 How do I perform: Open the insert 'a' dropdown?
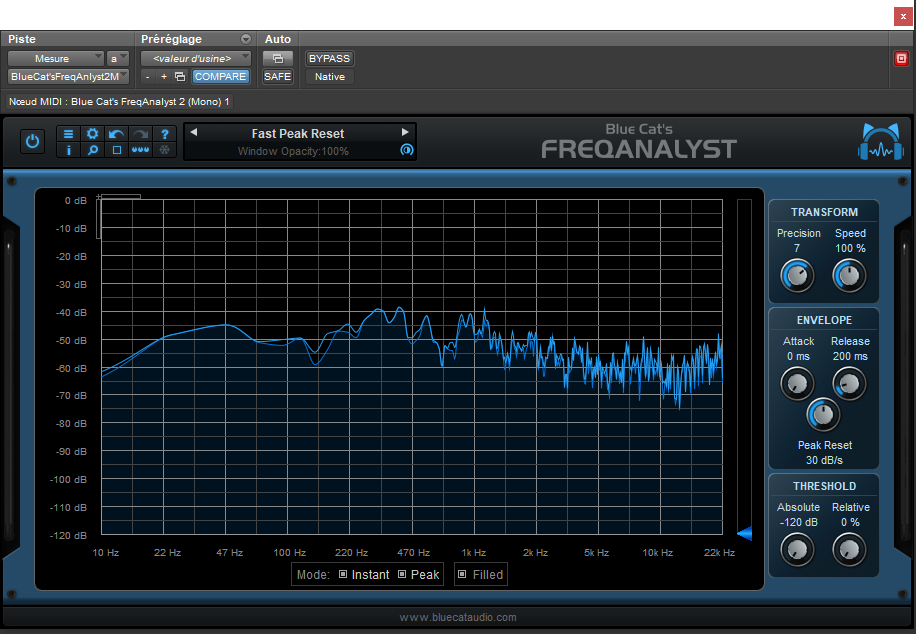pyautogui.click(x=117, y=58)
